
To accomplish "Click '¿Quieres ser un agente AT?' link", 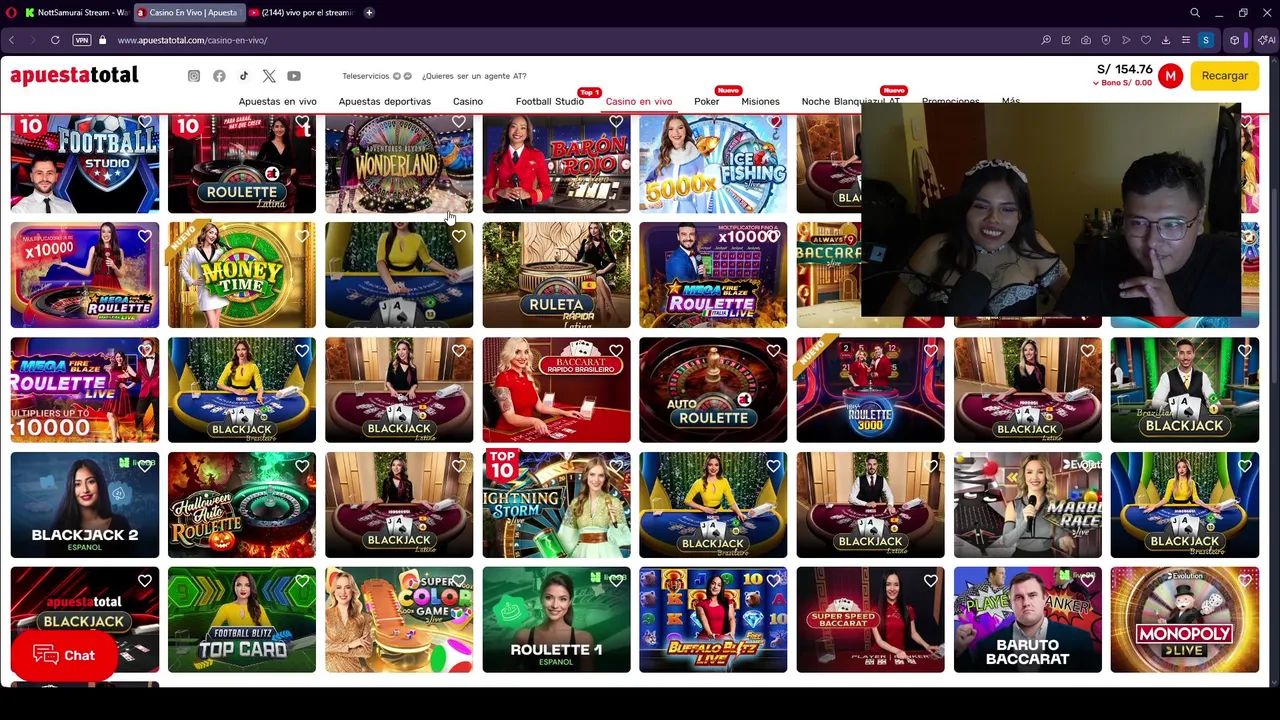I will [x=474, y=76].
